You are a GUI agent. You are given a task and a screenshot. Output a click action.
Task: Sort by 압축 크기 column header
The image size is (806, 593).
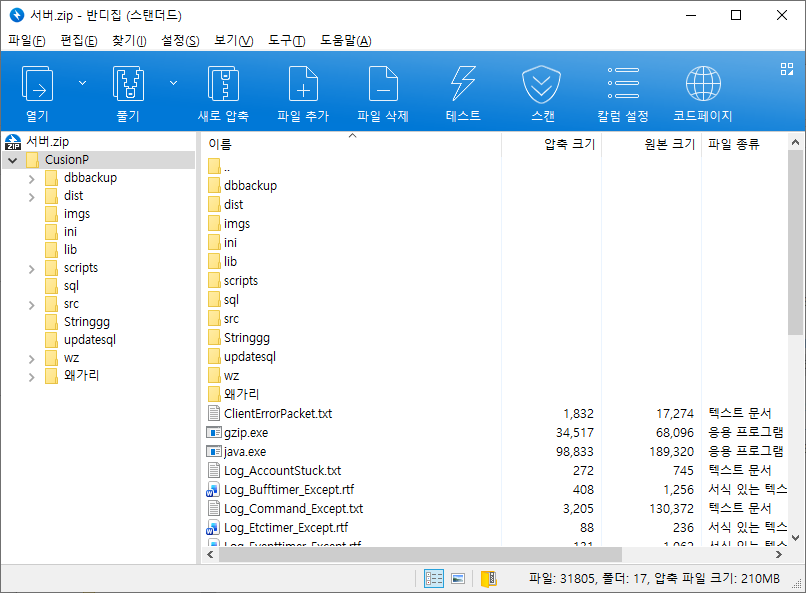(552, 144)
